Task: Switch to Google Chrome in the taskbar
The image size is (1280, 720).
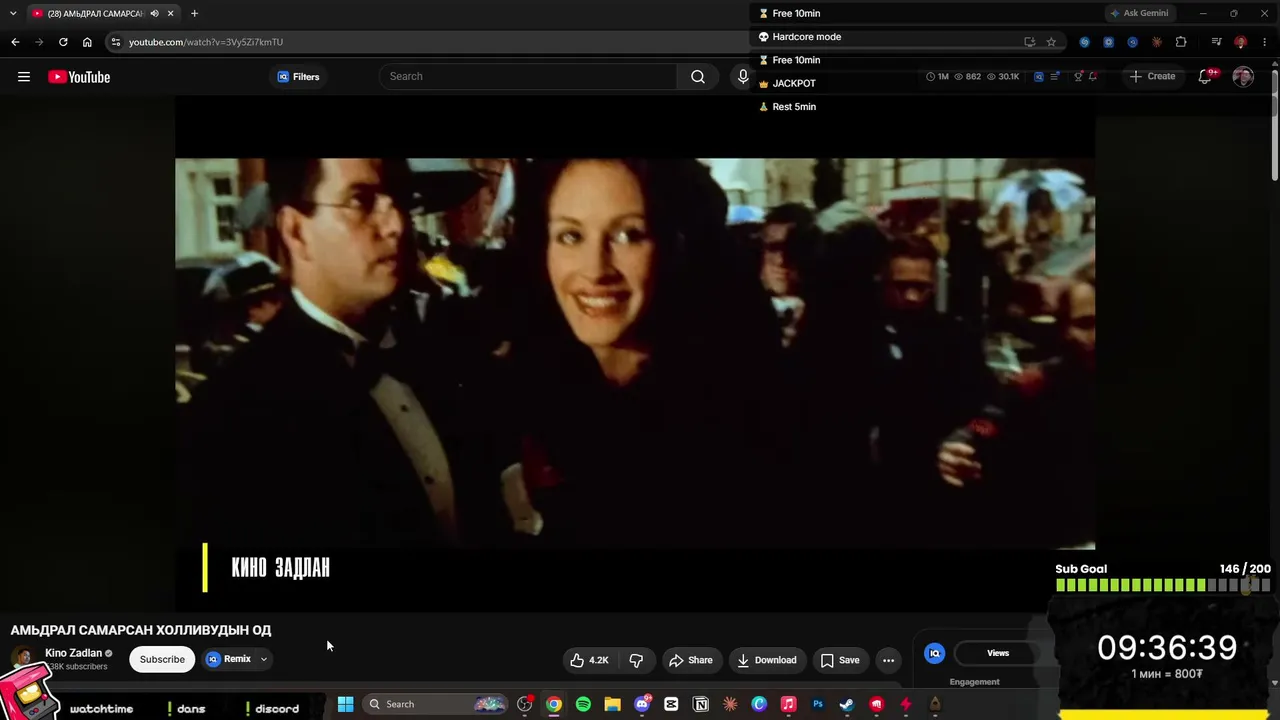Action: pos(554,704)
